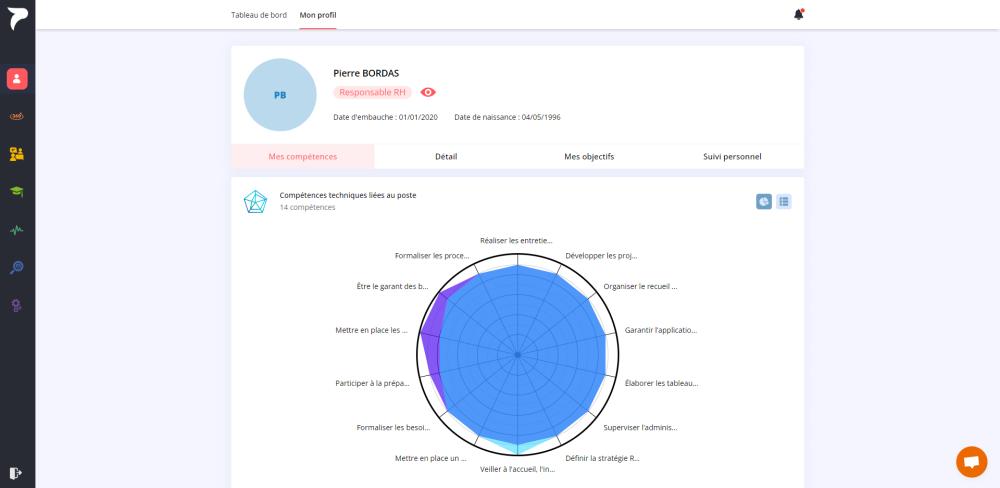
Task: Click the Date d'embauche text
Action: (386, 117)
